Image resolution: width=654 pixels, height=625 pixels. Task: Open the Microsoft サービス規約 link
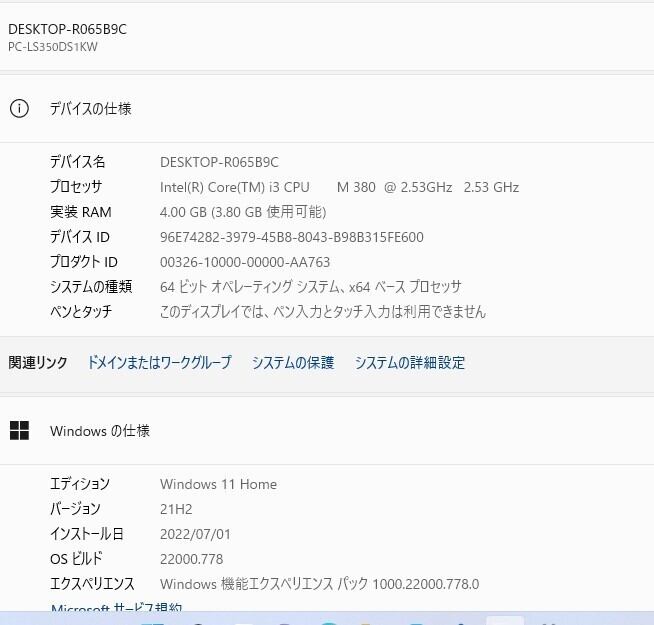(116, 607)
